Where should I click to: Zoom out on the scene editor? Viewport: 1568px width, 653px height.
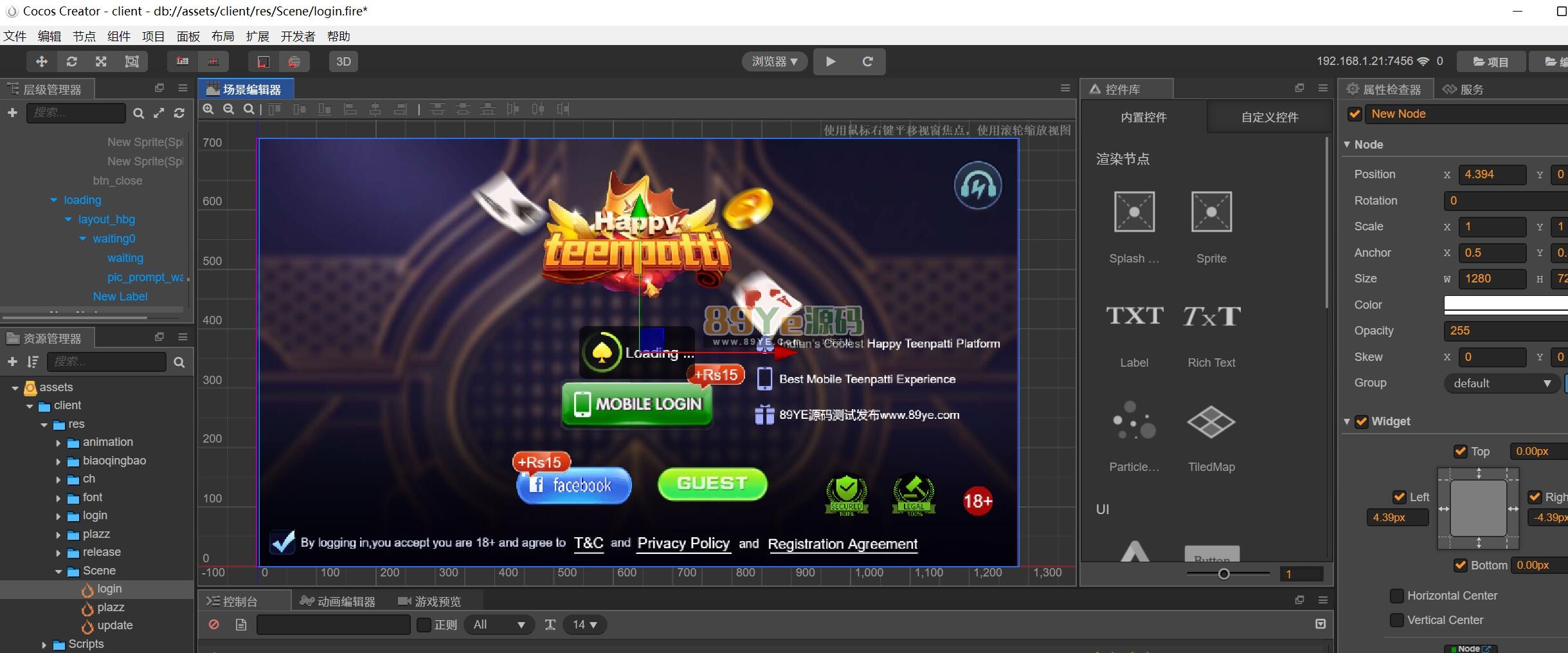229,109
